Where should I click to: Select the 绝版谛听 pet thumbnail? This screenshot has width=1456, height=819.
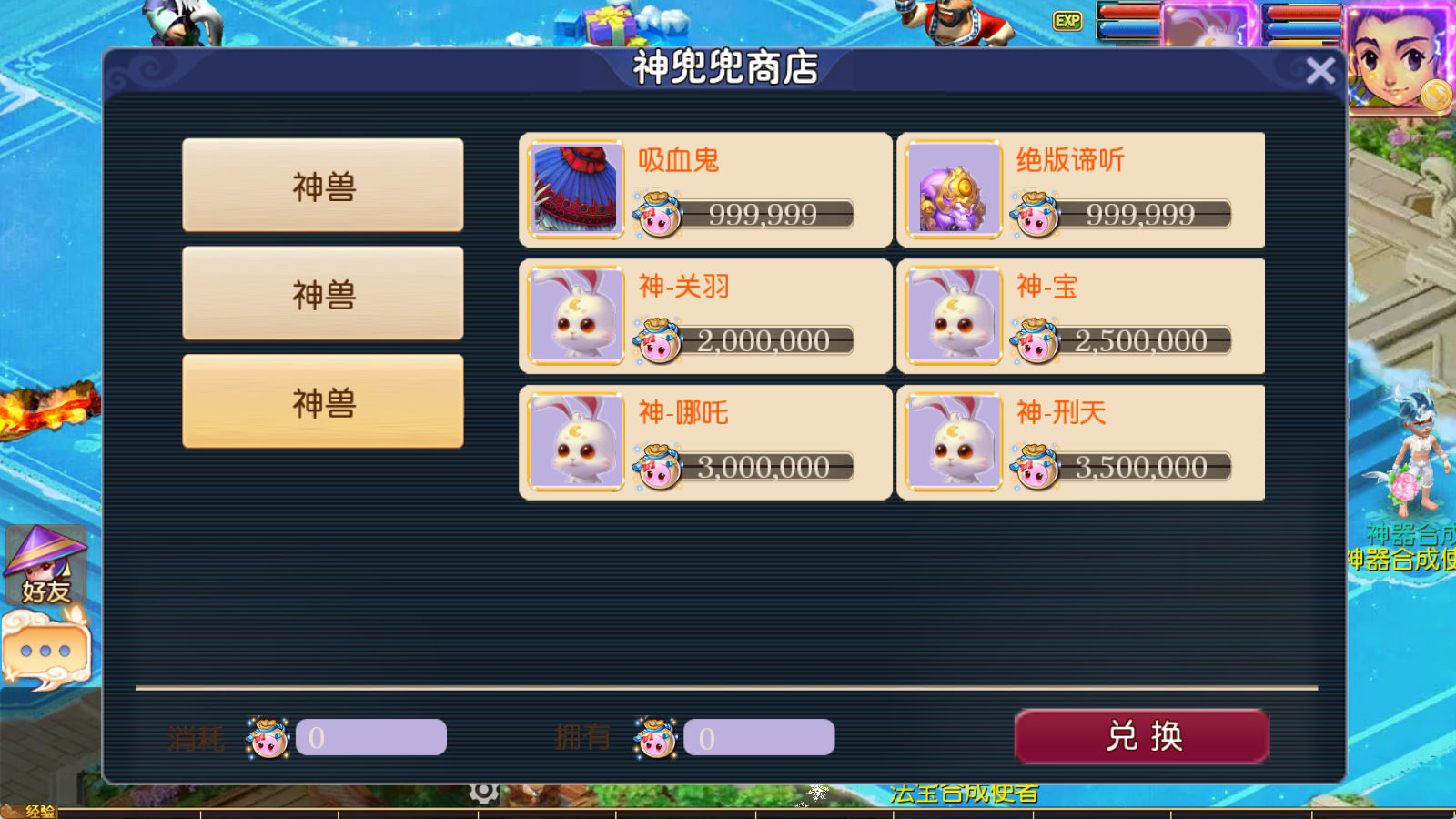point(954,189)
